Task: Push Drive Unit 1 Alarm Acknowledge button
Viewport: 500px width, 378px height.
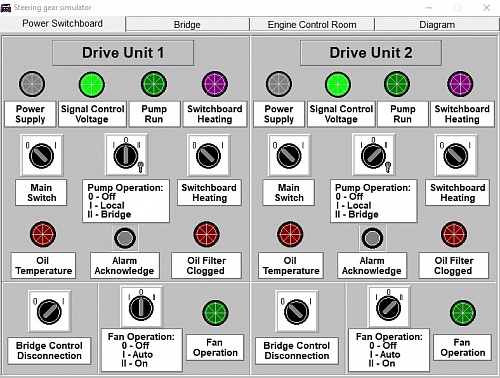Action: click(125, 238)
